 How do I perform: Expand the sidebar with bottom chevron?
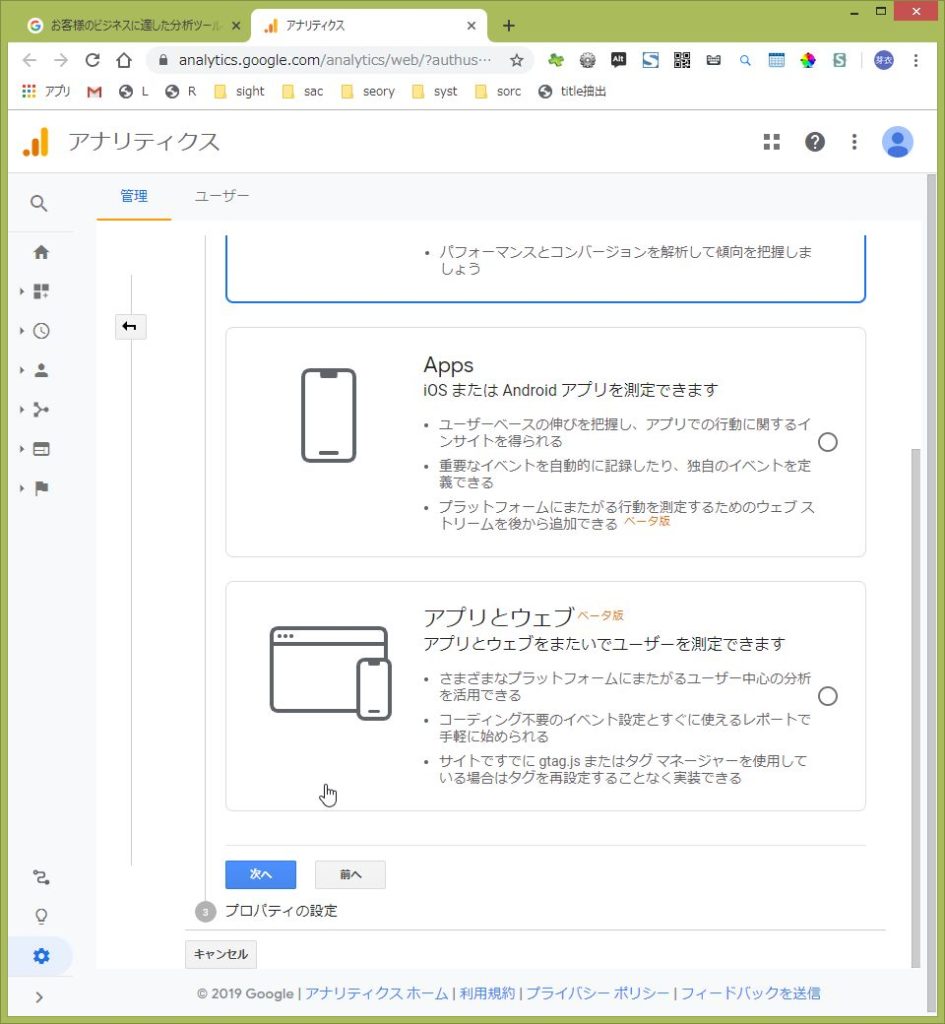click(39, 997)
